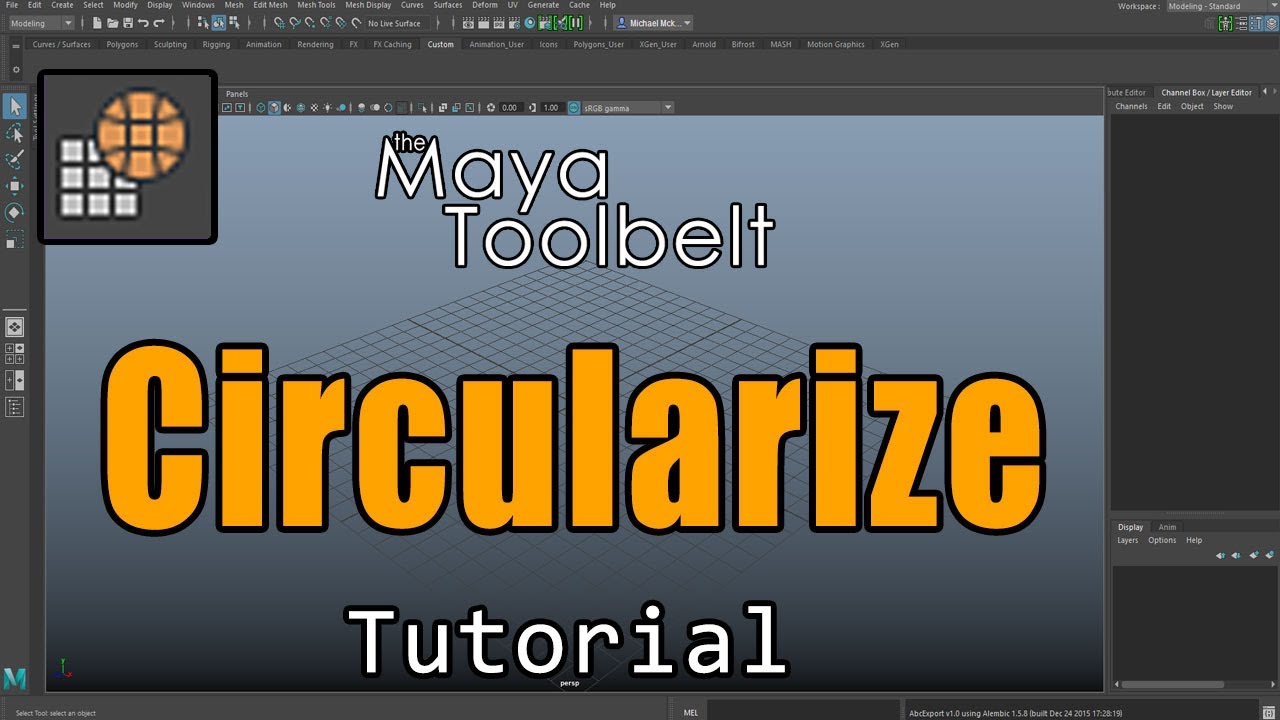Viewport: 1280px width, 720px height.
Task: Open shelf gear options icon
Action: (x=16, y=69)
